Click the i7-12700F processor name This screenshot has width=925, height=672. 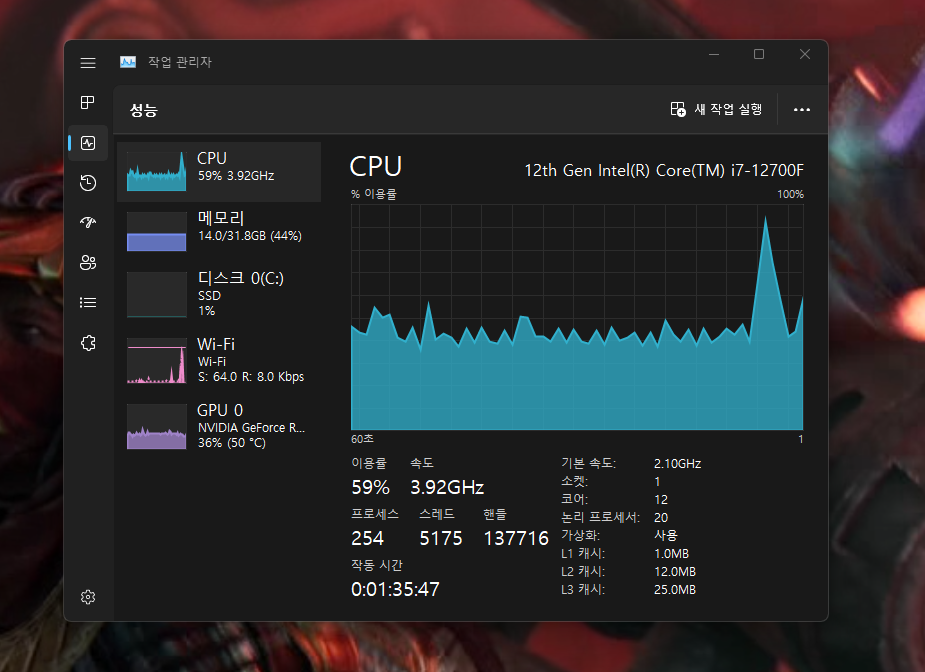(x=664, y=171)
